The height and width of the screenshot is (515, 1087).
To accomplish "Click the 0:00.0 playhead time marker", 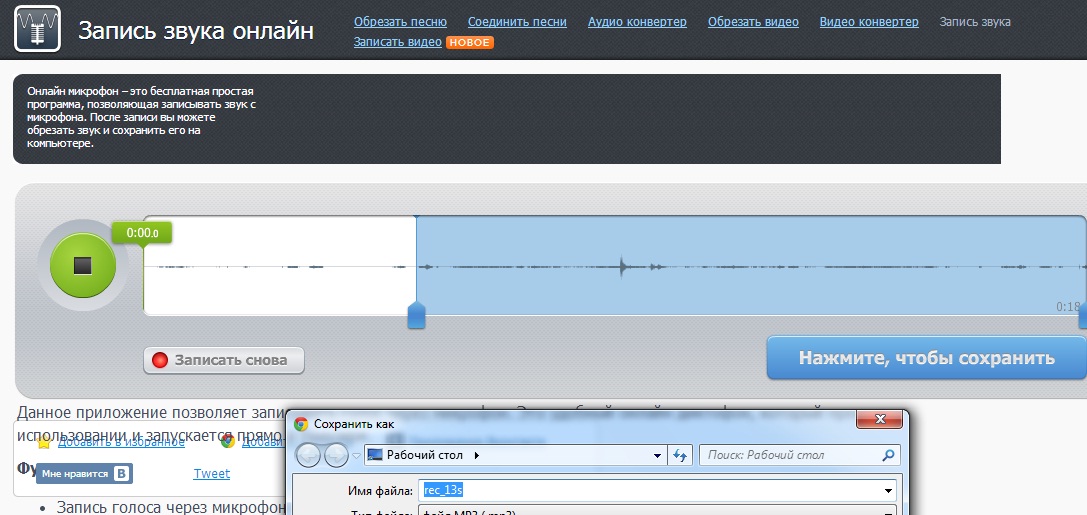I will [143, 233].
